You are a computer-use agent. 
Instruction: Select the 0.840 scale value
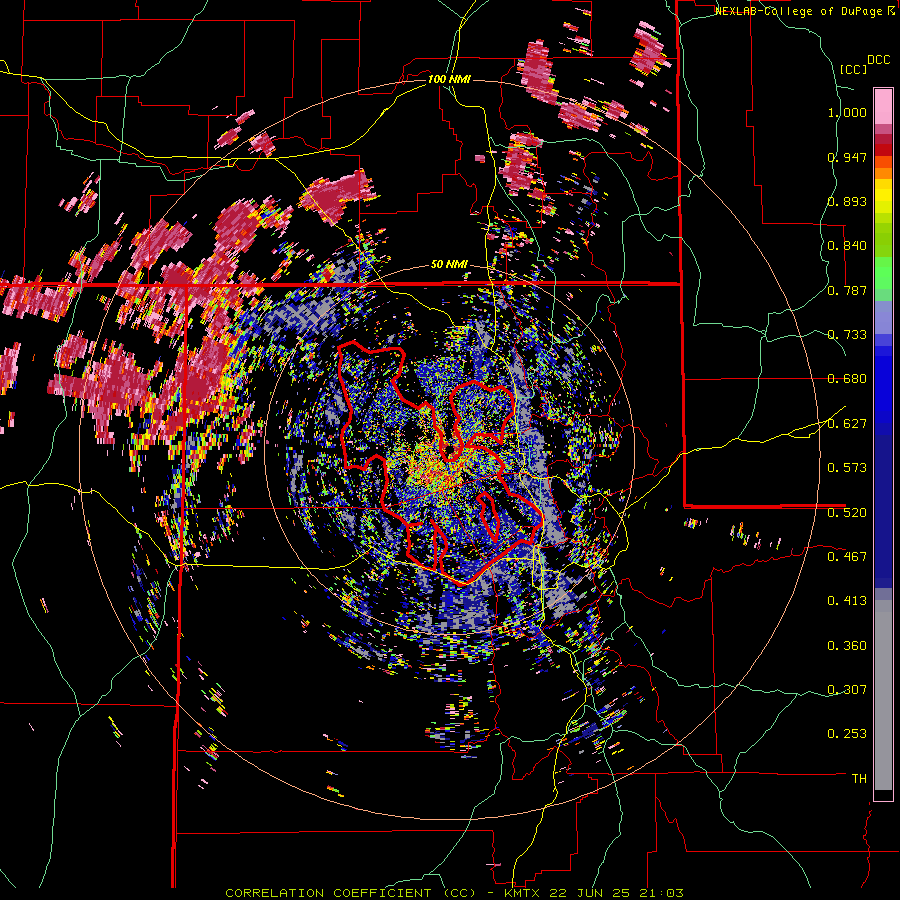coord(847,246)
